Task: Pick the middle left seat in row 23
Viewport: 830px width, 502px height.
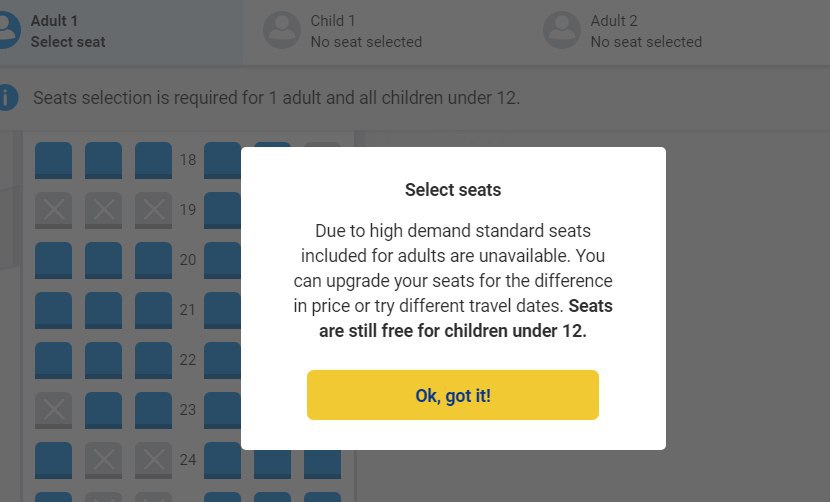Action: pyautogui.click(x=103, y=410)
